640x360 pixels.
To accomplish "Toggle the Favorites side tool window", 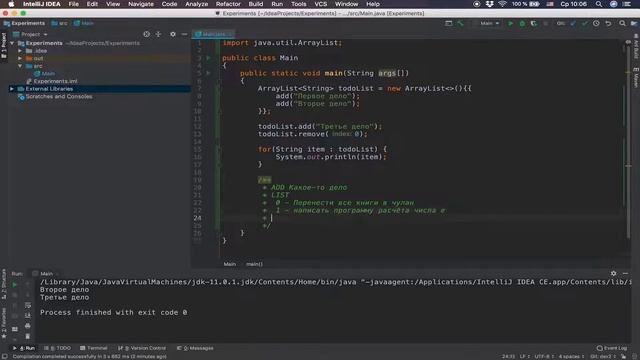I will pos(4,323).
